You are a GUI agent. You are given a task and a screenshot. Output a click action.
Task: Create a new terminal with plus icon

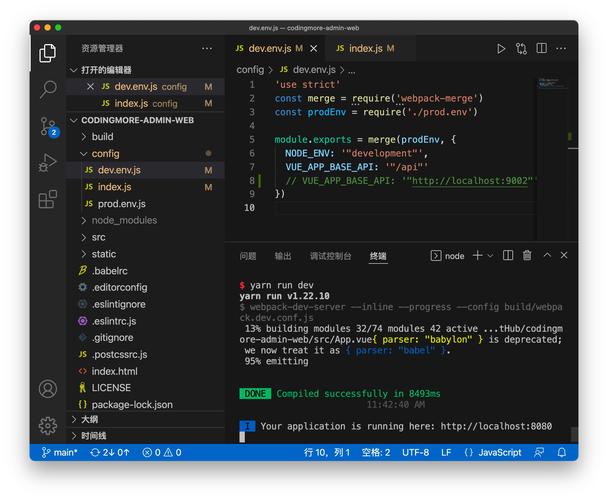tap(478, 256)
